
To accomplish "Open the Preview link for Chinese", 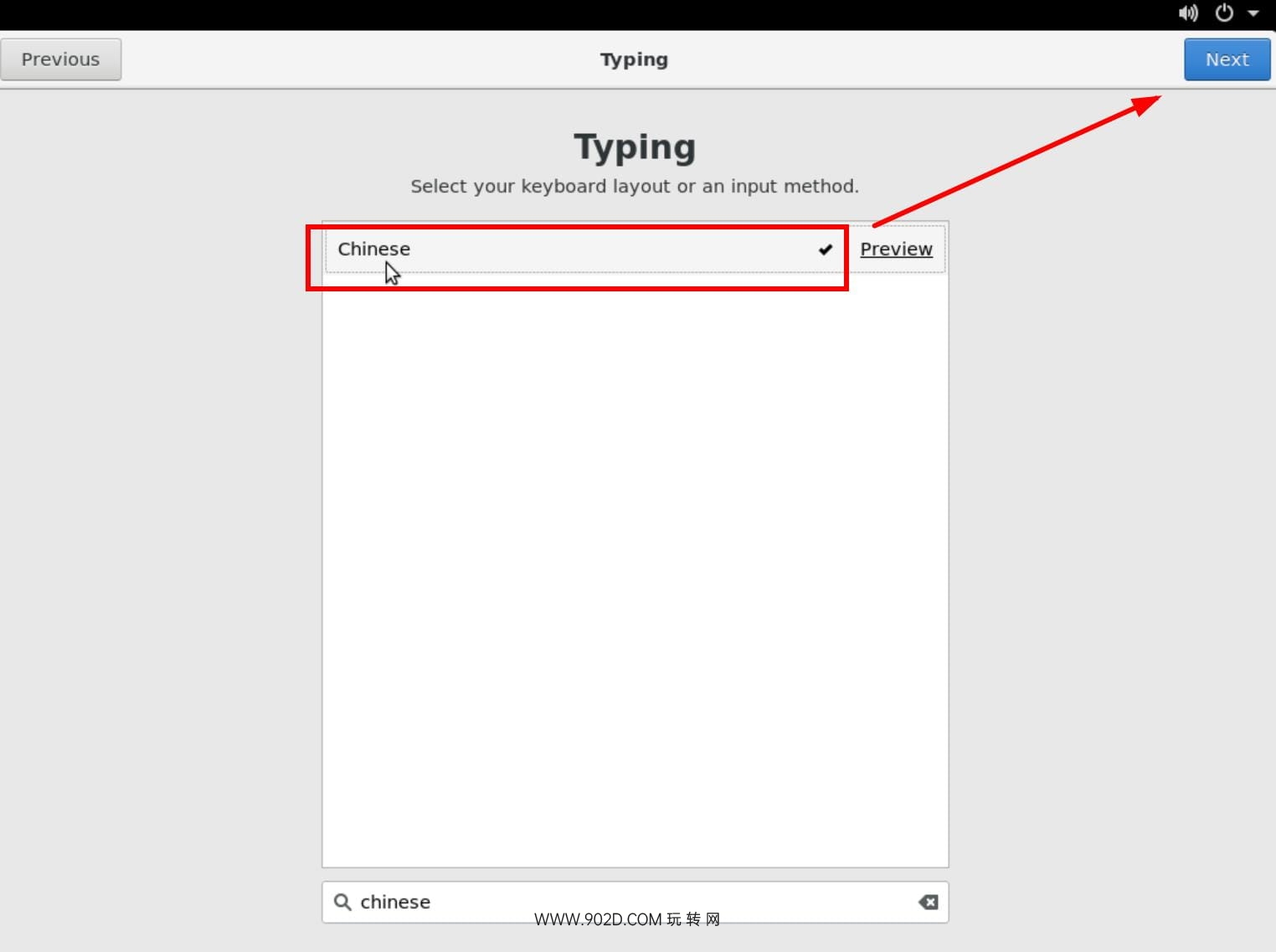I will click(x=896, y=250).
